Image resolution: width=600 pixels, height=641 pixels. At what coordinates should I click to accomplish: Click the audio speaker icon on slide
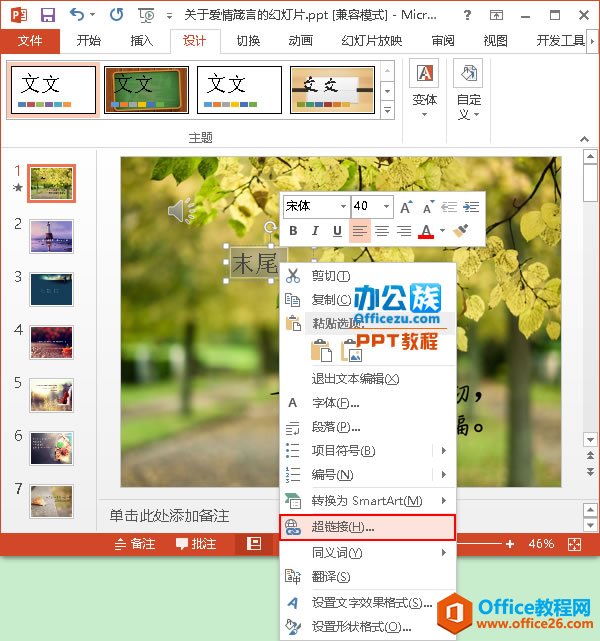click(x=181, y=211)
